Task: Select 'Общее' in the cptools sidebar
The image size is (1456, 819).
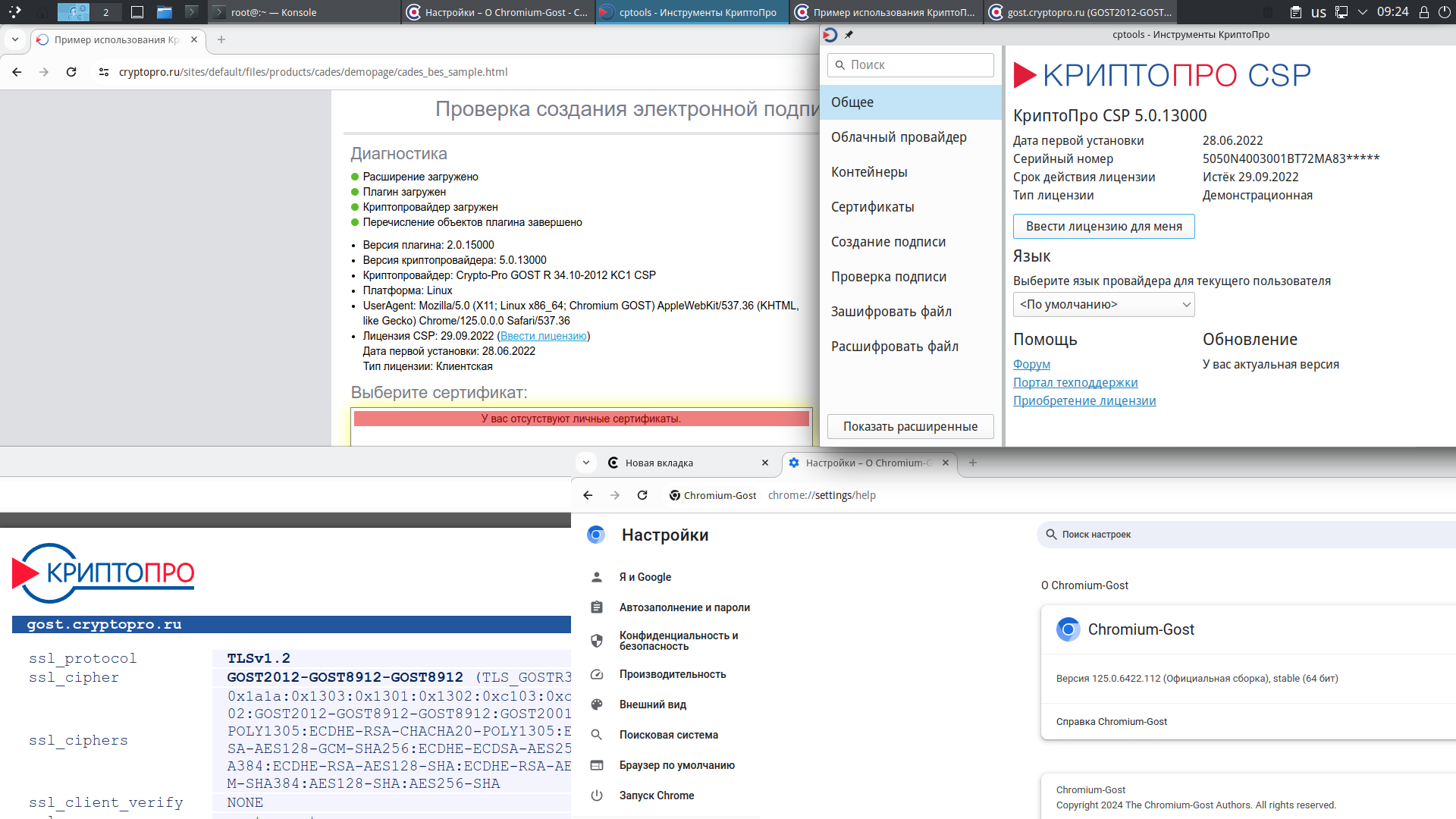Action: tap(911, 102)
